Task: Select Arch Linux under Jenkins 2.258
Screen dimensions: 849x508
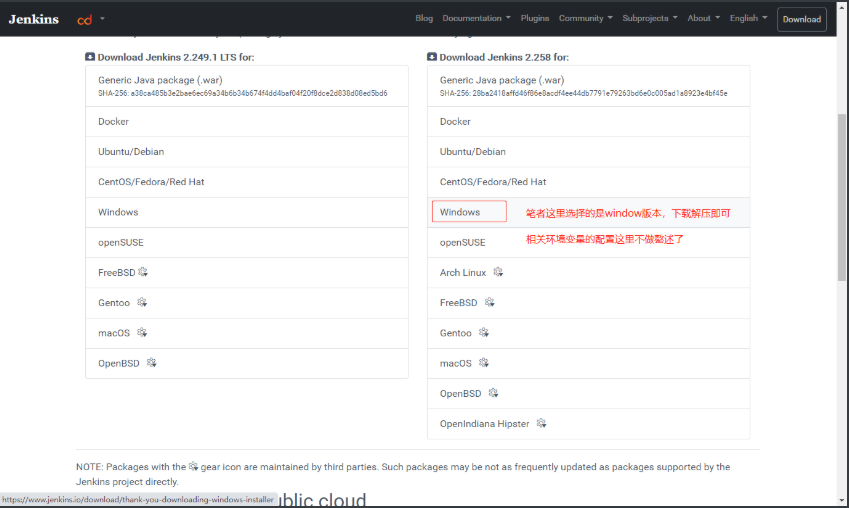Action: pyautogui.click(x=589, y=273)
